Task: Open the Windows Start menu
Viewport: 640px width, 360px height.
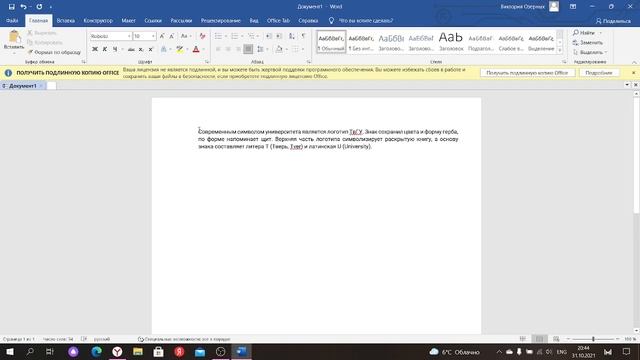Action: pyautogui.click(x=10, y=351)
